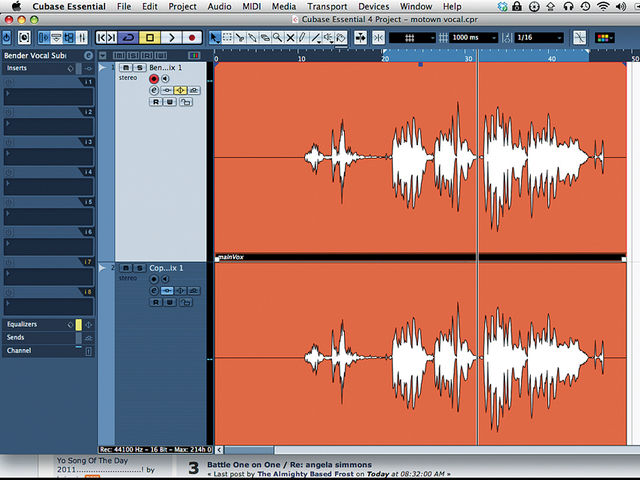This screenshot has width=640, height=480.
Task: Click the Activate Project power icon
Action: (7, 38)
